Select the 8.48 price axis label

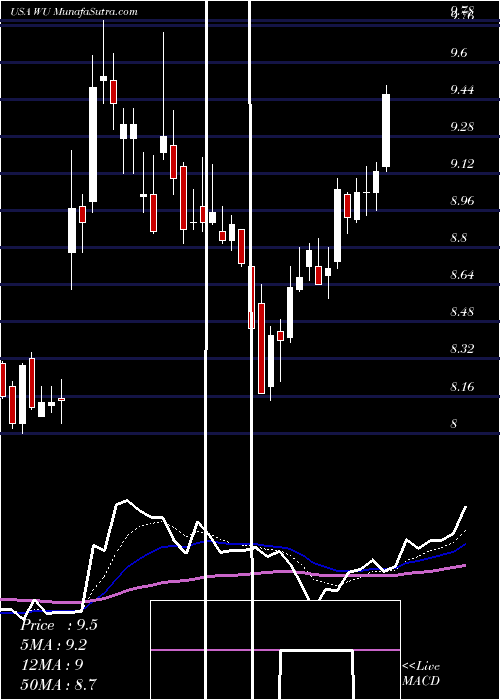pyautogui.click(x=462, y=312)
